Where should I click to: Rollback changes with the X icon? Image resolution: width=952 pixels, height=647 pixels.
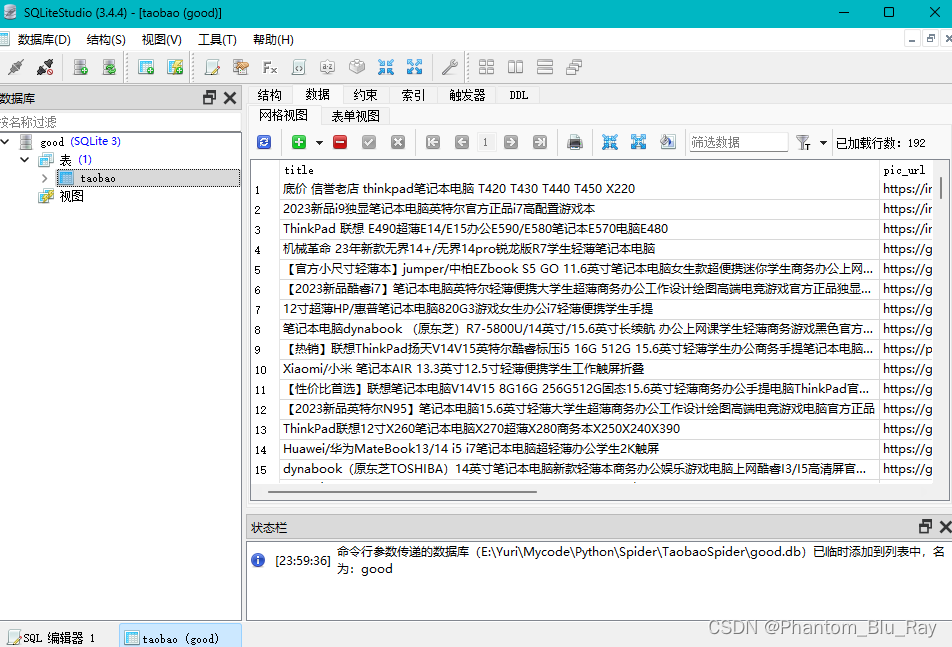(398, 142)
